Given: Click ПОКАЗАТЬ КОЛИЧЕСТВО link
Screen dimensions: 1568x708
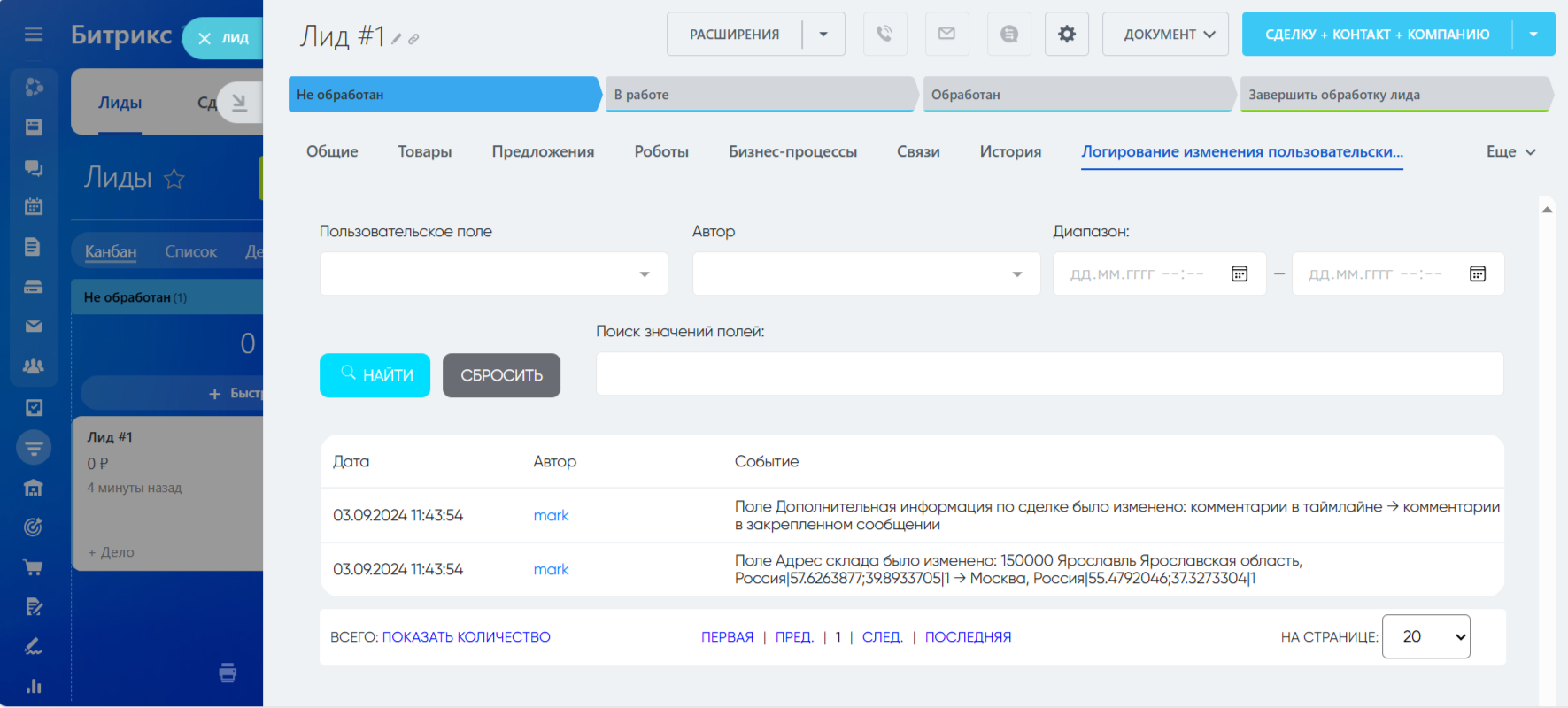Looking at the screenshot, I should point(466,637).
